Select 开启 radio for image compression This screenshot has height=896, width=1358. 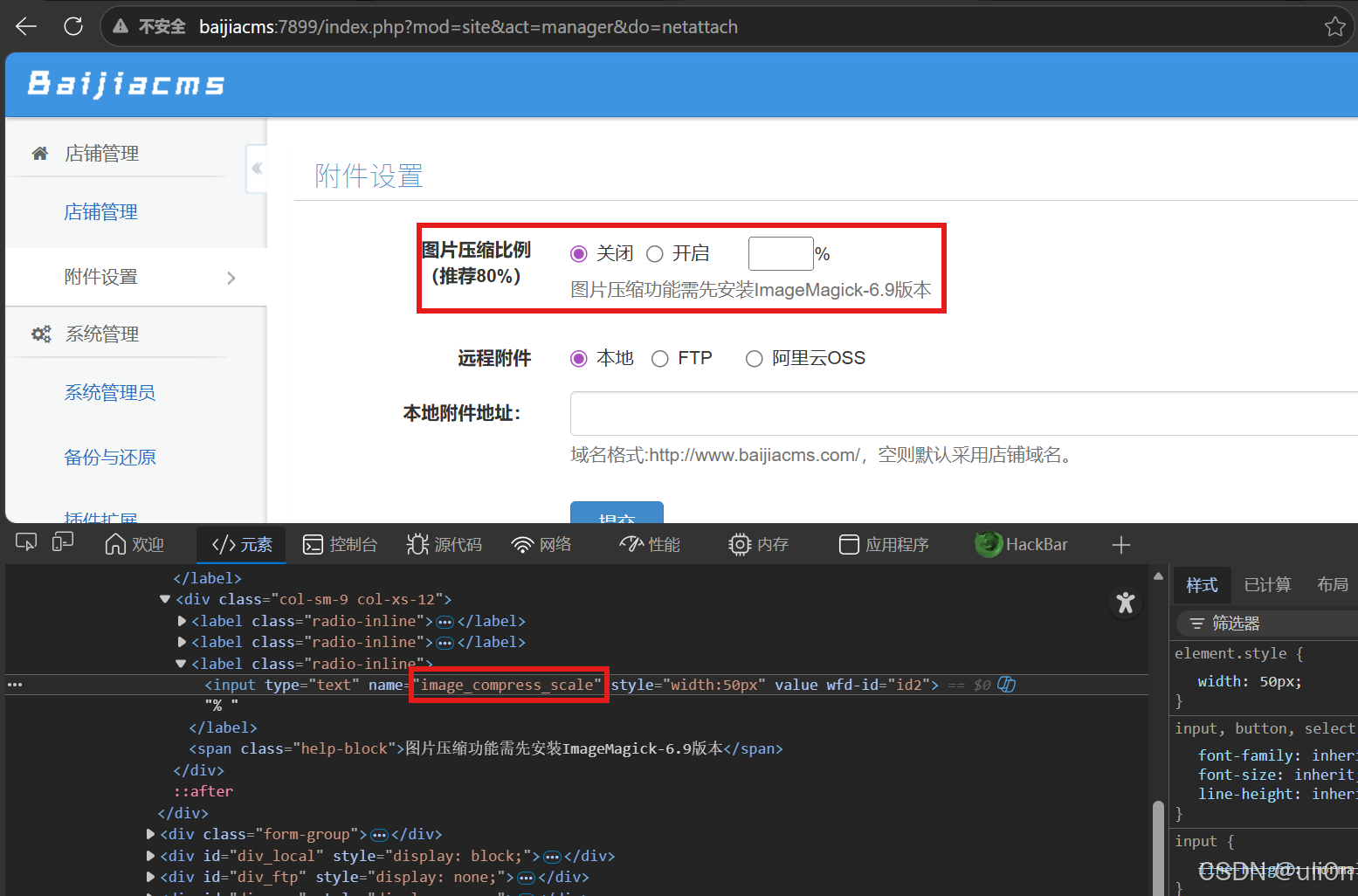pyautogui.click(x=655, y=254)
